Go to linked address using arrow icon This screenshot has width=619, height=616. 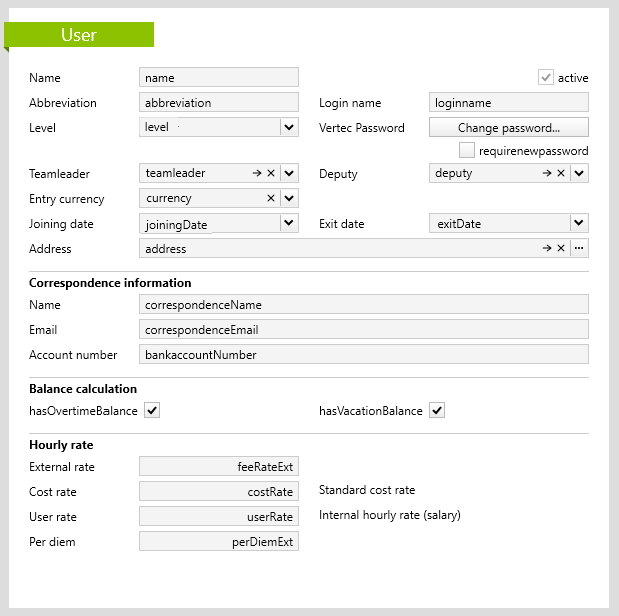(547, 248)
